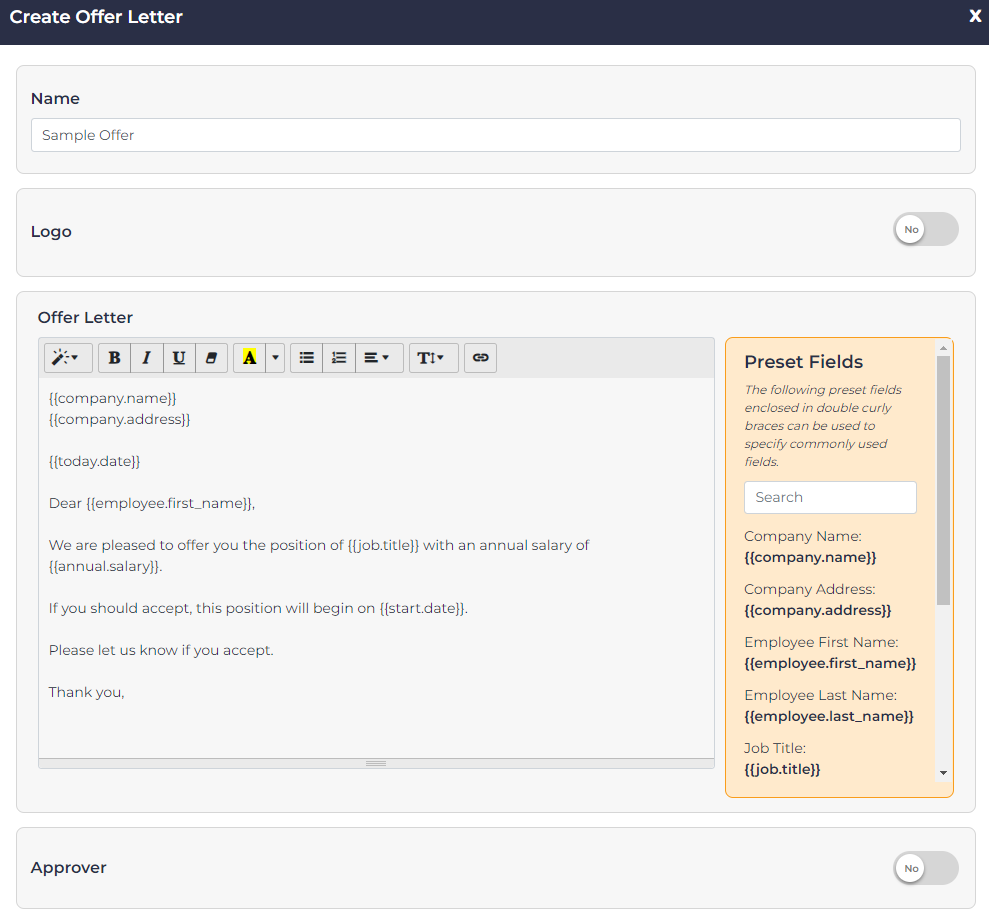This screenshot has height=912, width=989.
Task: Apply the yellow highlight color button
Action: (249, 358)
